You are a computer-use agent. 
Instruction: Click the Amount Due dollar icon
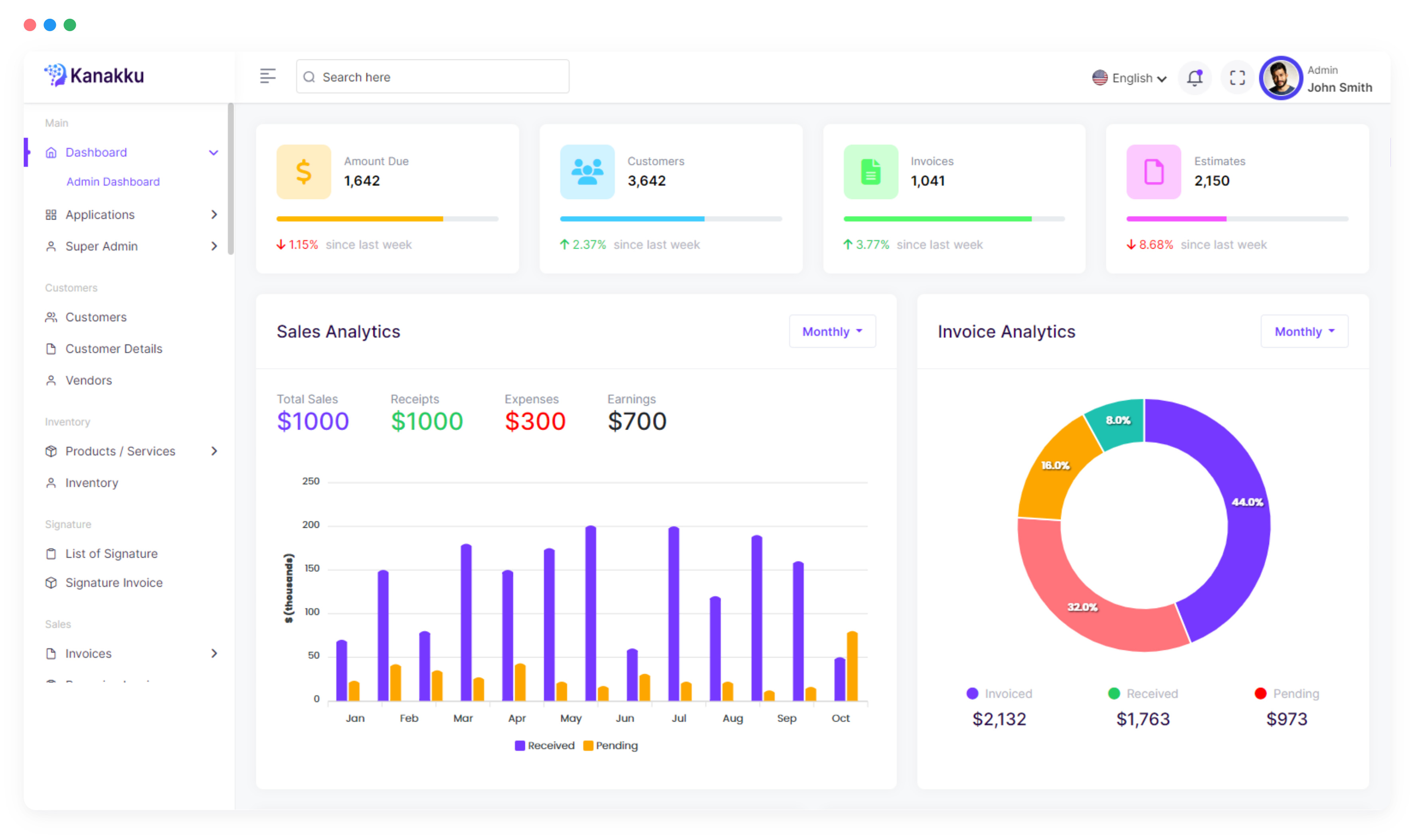tap(304, 172)
